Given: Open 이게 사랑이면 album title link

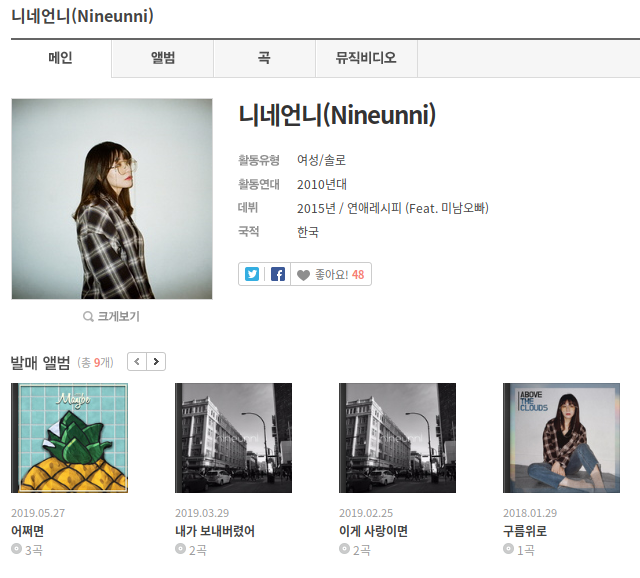Looking at the screenshot, I should point(373,531).
